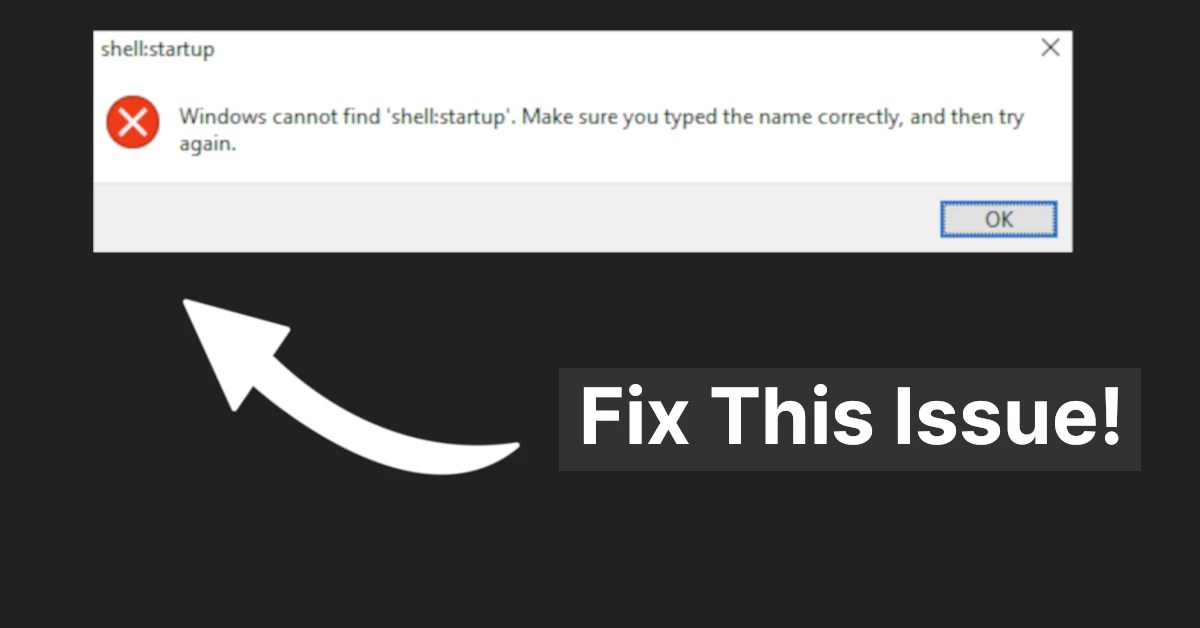Viewport: 1200px width, 628px height.
Task: Click the white X inside red circle
Action: click(x=132, y=122)
